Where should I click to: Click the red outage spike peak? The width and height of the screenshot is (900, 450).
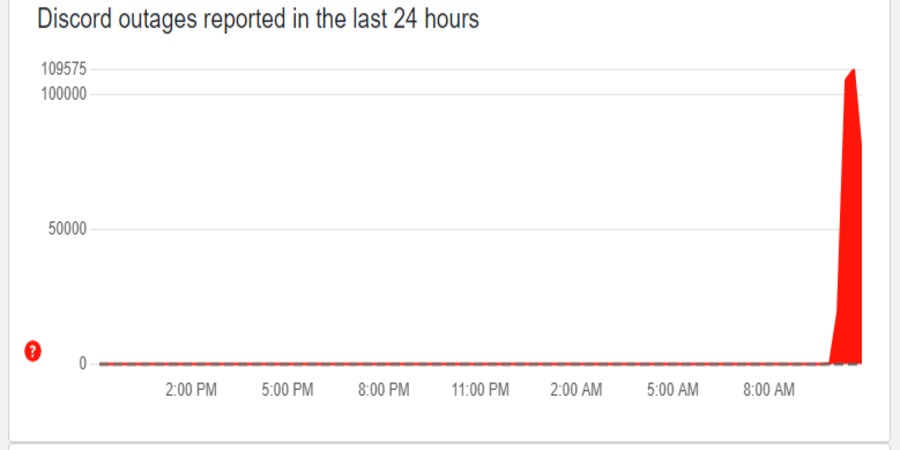pyautogui.click(x=854, y=71)
